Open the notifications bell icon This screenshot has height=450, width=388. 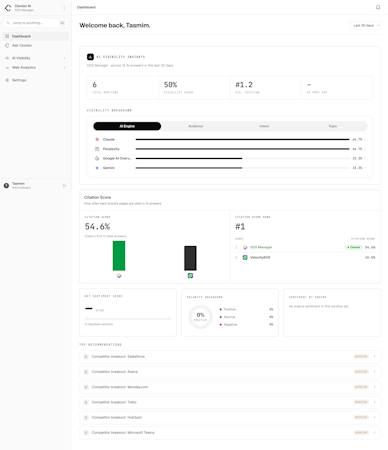378,7
